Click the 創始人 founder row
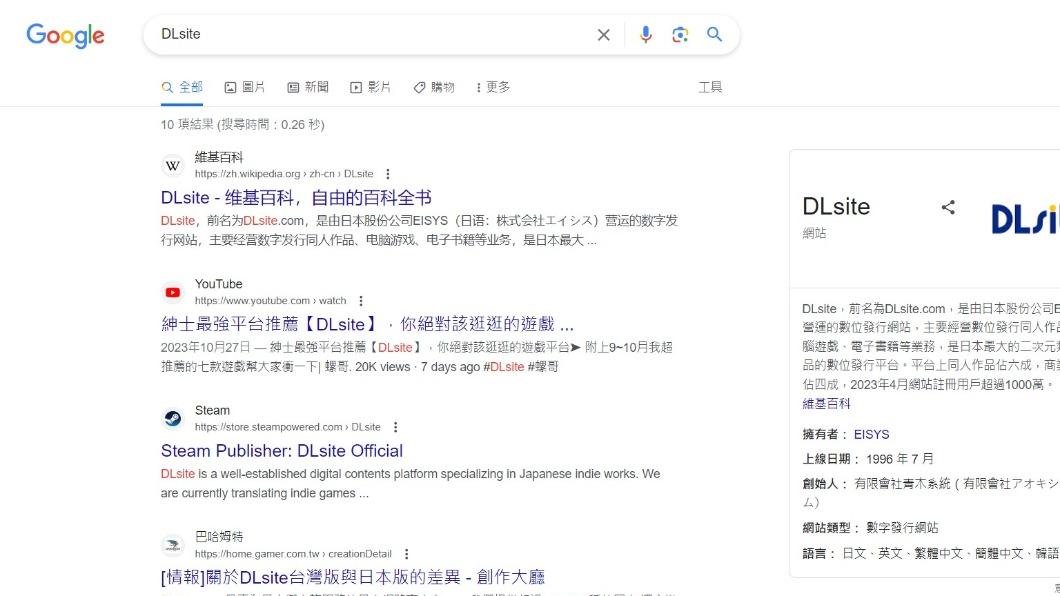 [x=931, y=493]
